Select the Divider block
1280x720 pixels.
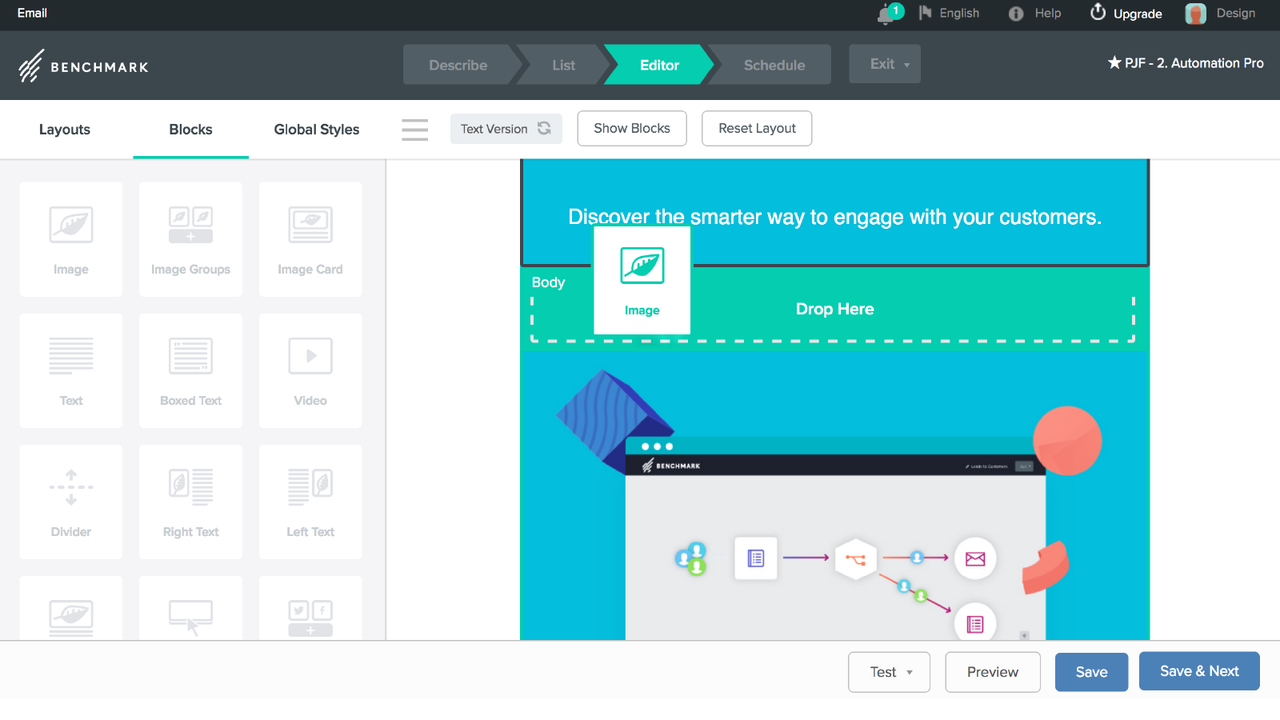(x=70, y=501)
